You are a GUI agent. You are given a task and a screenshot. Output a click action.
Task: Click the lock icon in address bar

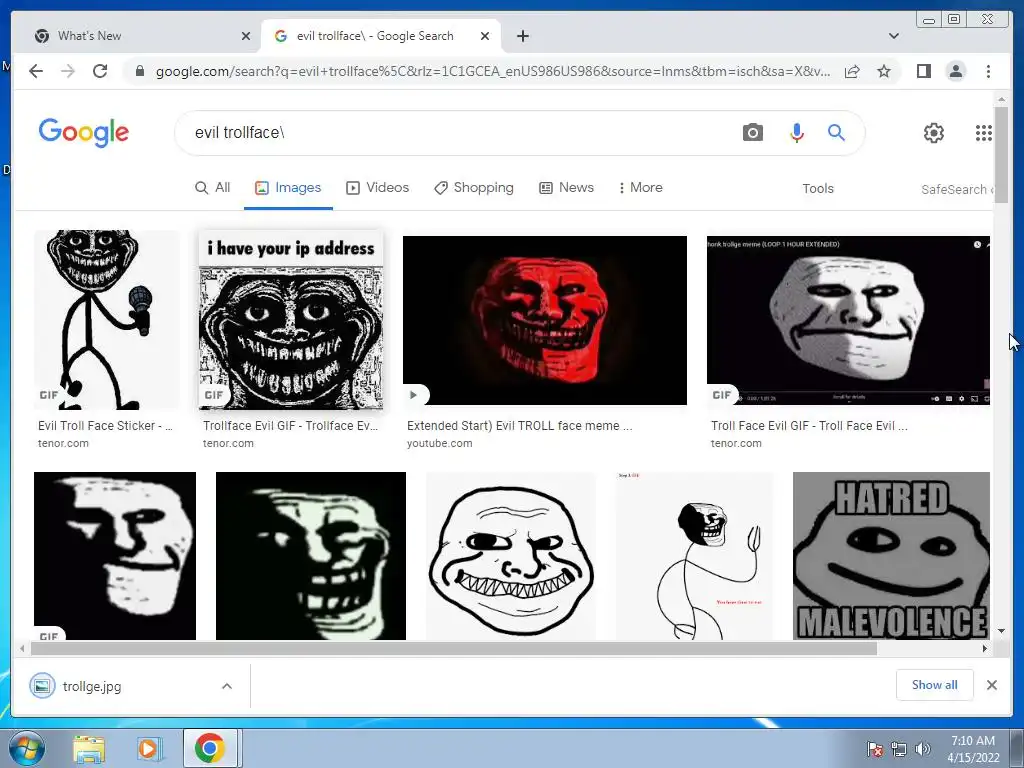pos(139,71)
